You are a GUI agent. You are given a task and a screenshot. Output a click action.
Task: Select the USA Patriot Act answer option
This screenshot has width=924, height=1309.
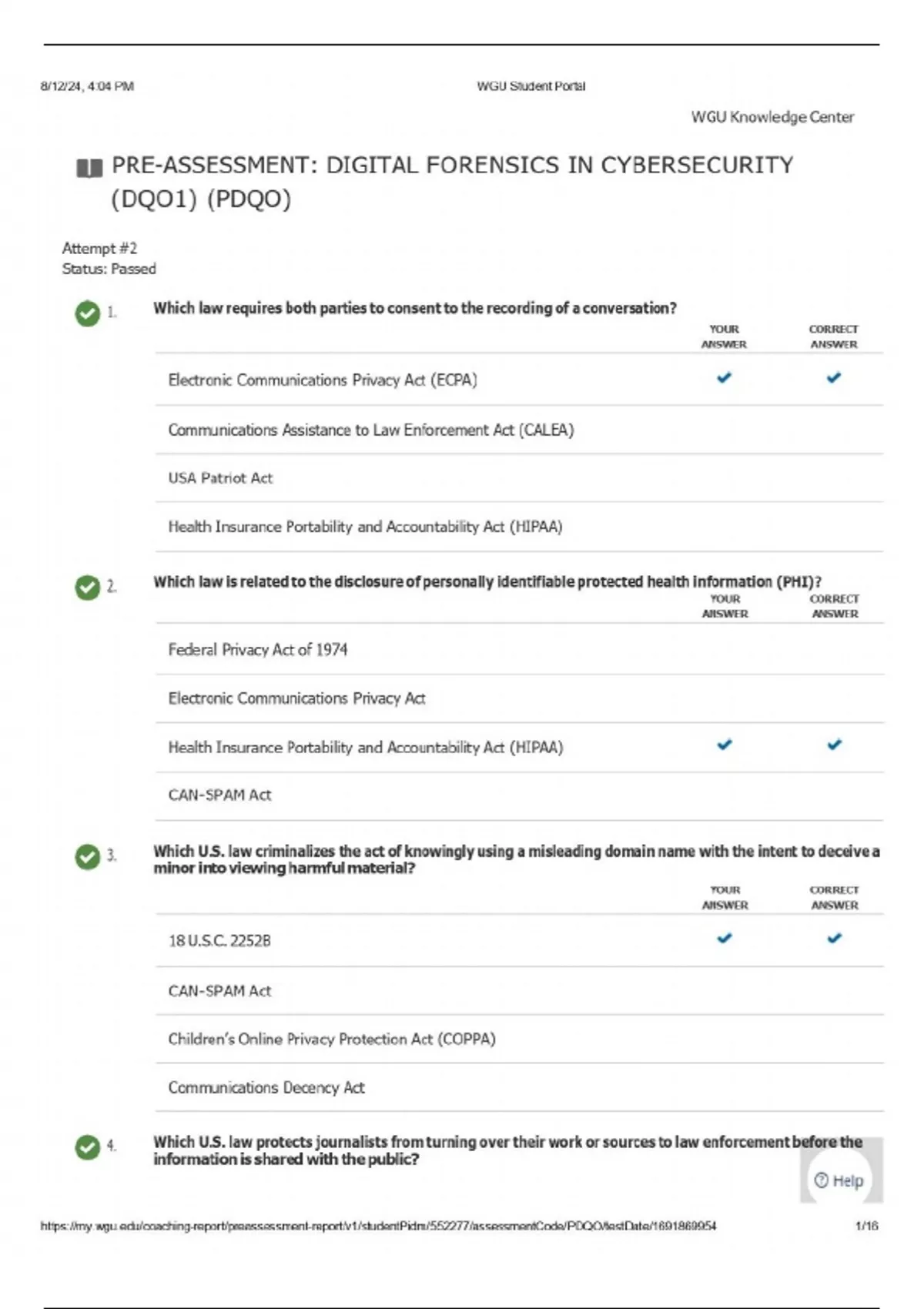click(220, 478)
